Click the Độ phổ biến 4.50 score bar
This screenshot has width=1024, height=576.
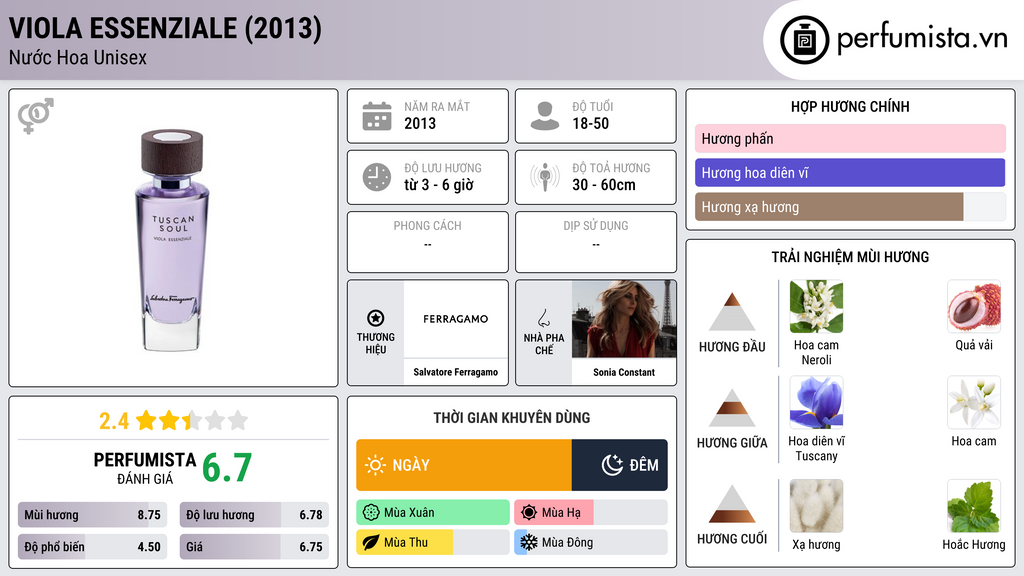click(x=92, y=547)
